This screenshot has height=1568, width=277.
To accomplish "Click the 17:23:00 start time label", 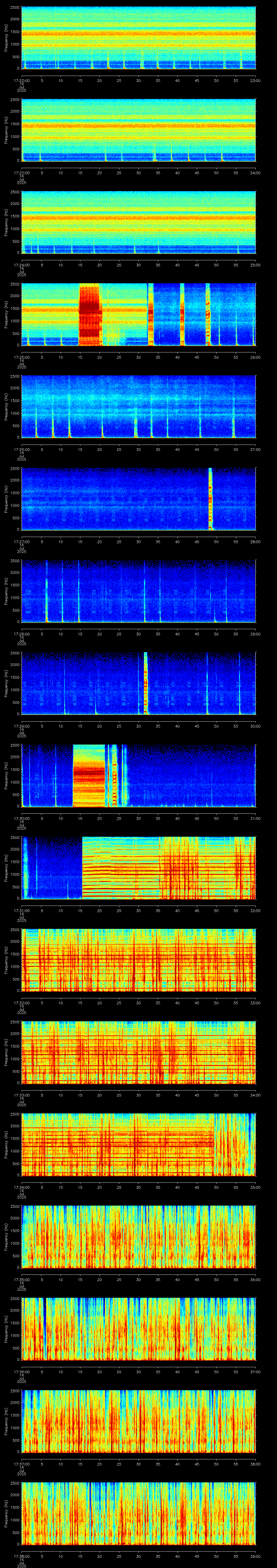I will pyautogui.click(x=21, y=173).
